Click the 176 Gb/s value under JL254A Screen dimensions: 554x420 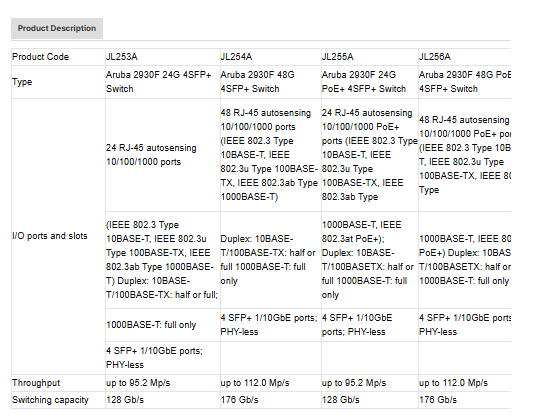(240, 400)
